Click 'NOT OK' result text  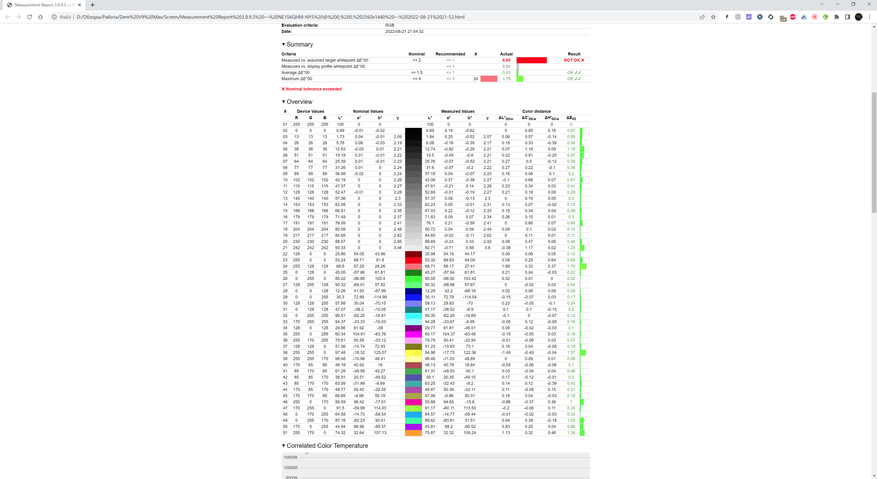(574, 60)
